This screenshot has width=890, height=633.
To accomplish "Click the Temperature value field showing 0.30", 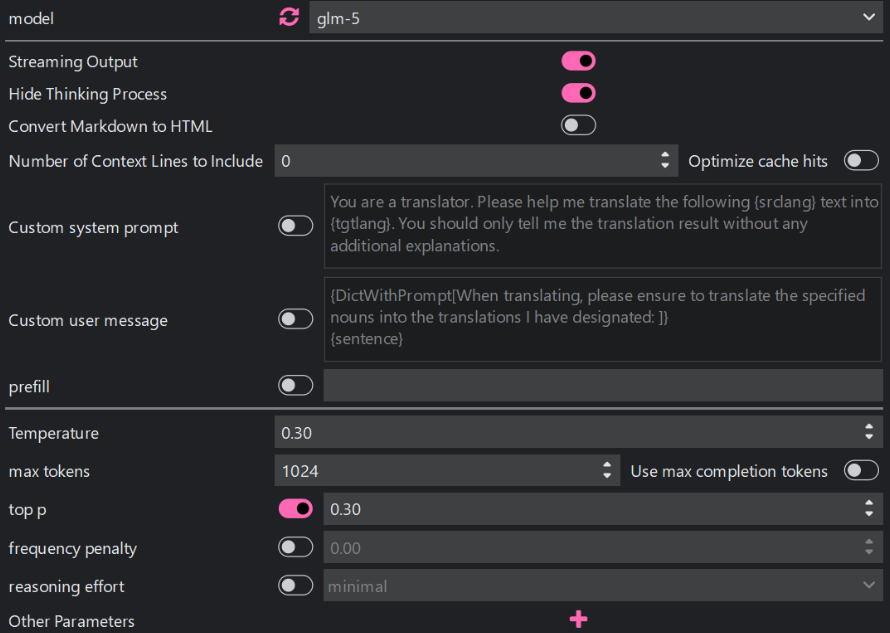I will click(578, 432).
